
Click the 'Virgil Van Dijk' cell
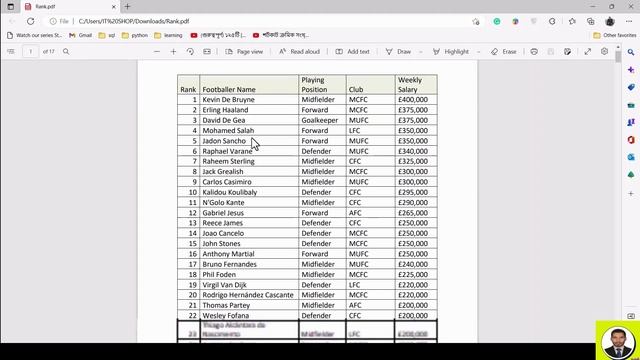coord(249,285)
